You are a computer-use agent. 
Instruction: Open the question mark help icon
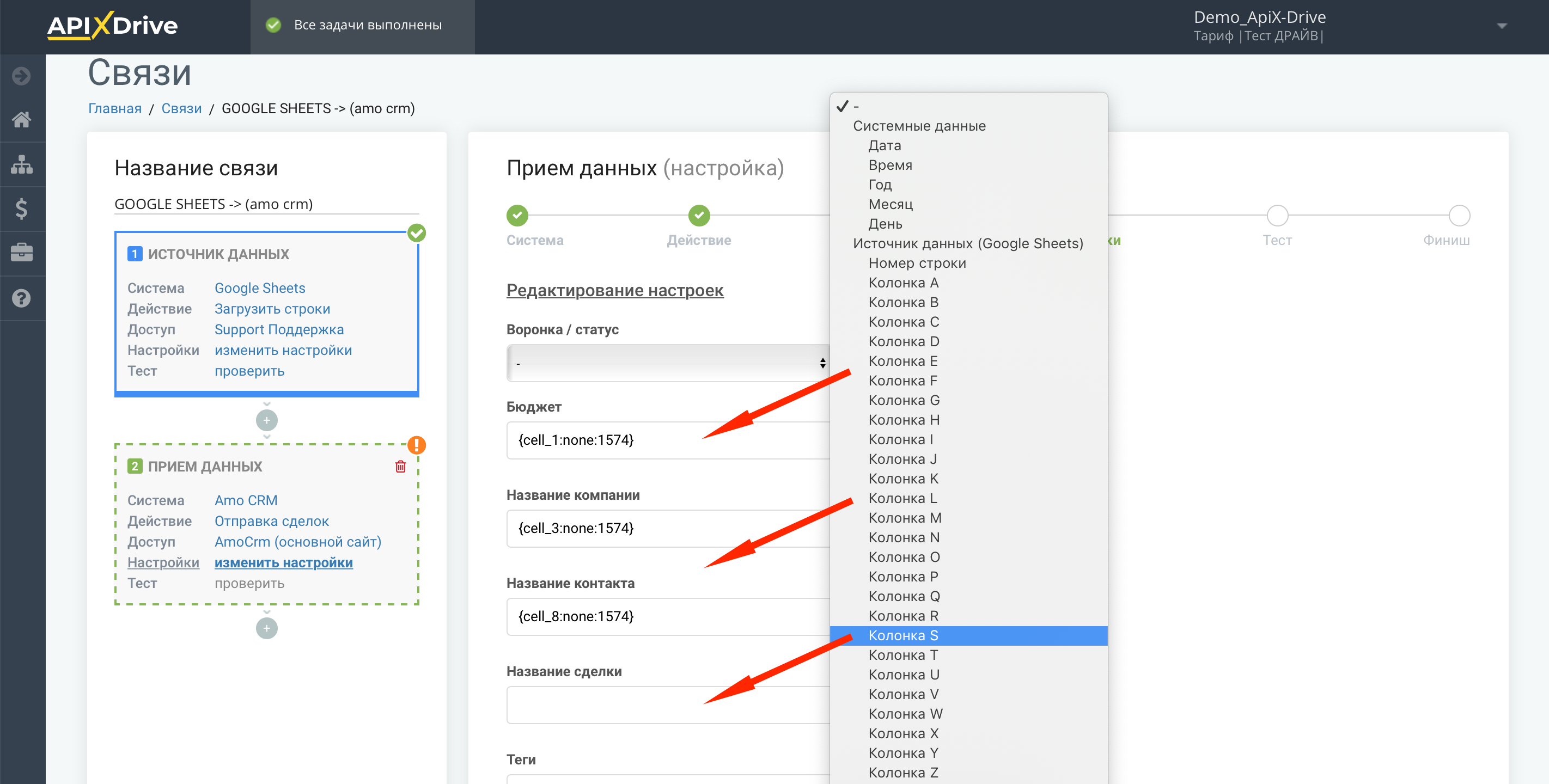pos(22,298)
